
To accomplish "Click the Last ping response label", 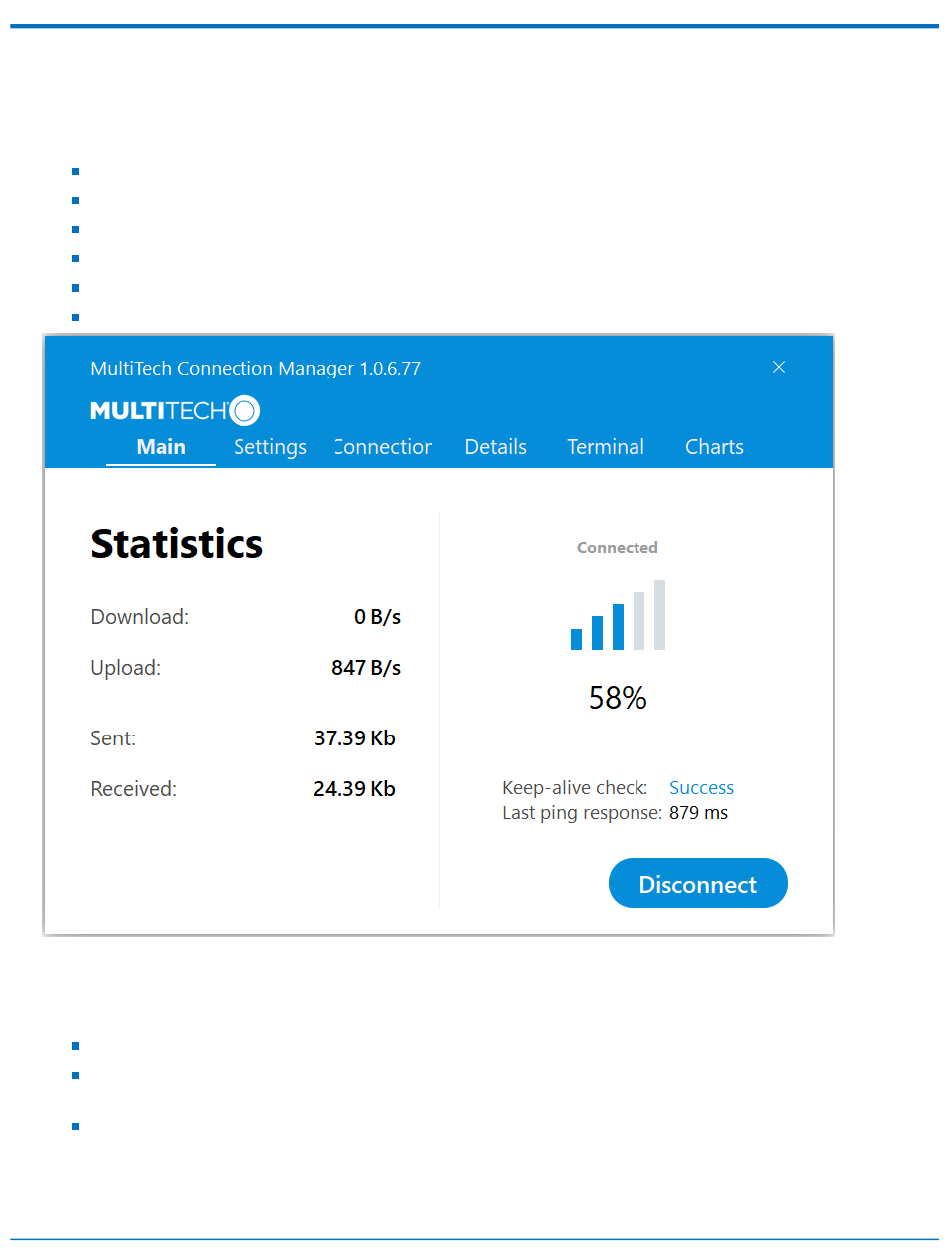I will (582, 813).
